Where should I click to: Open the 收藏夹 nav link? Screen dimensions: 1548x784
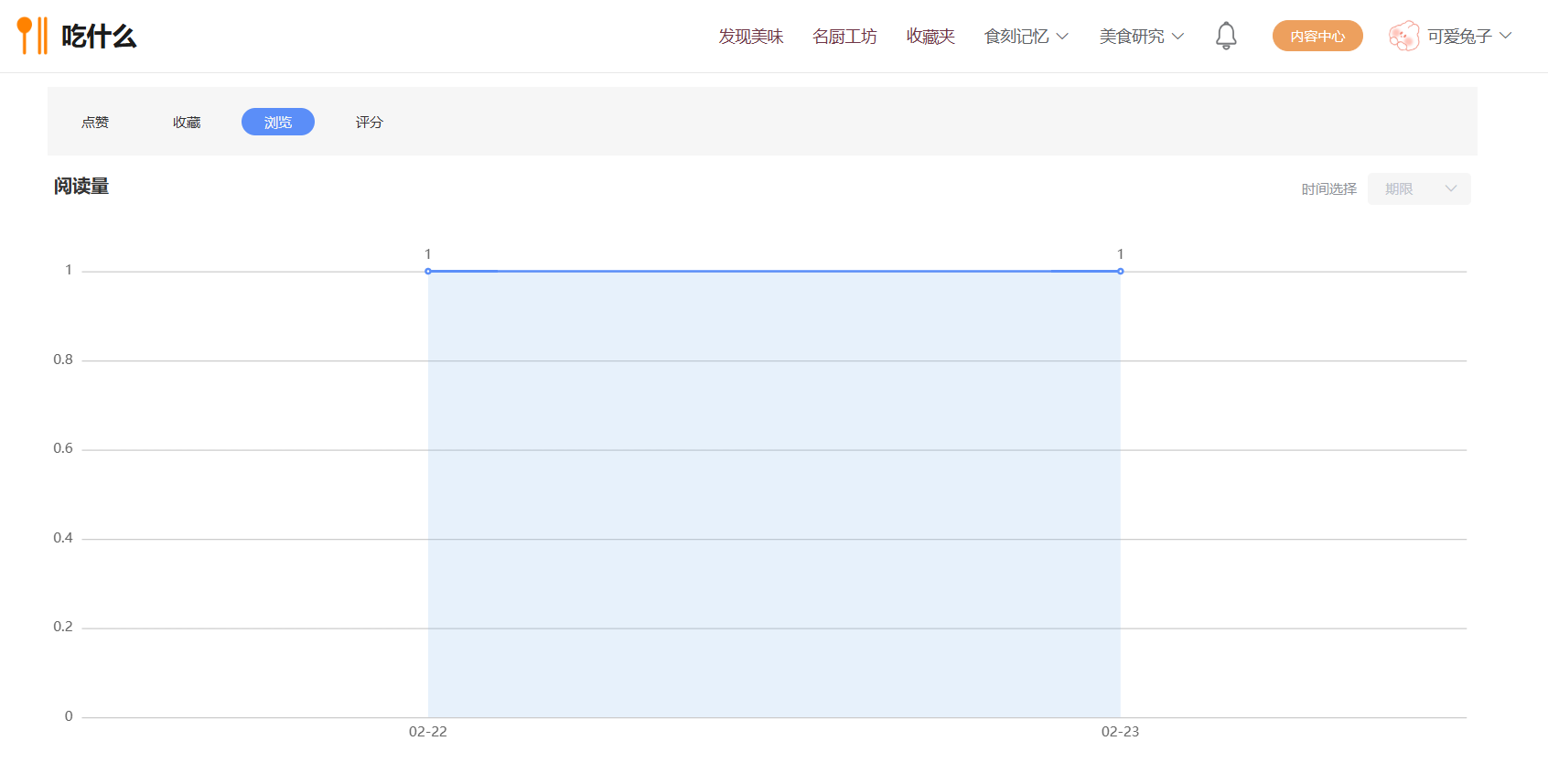tap(930, 37)
